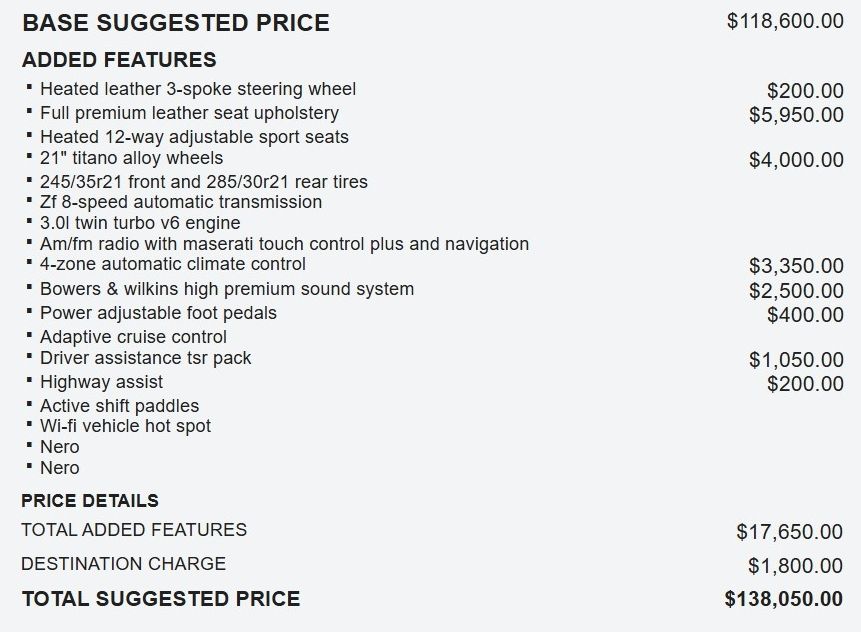861x632 pixels.
Task: Select the 3.0l twin turbo v6 engine item
Action: [x=140, y=223]
